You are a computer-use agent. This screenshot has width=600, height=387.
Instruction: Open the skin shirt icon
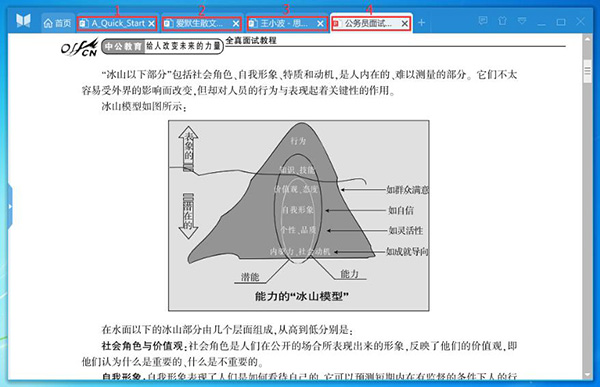[502, 21]
